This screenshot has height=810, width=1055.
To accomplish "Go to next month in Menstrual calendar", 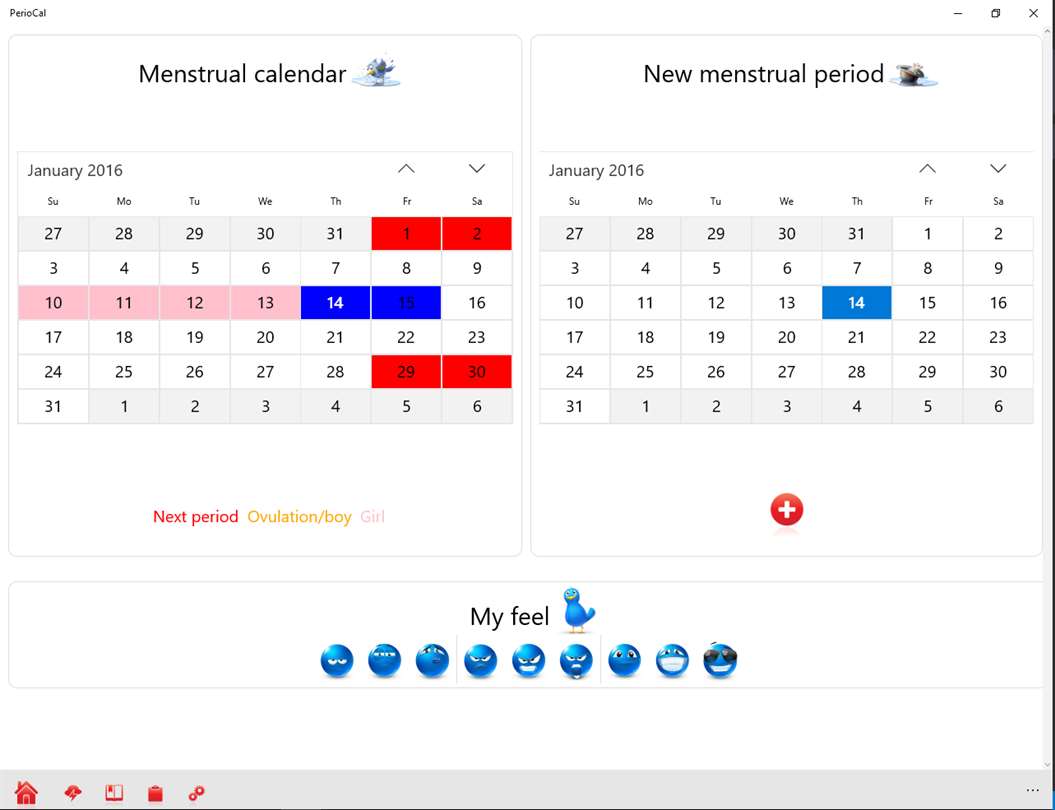I will click(x=477, y=169).
